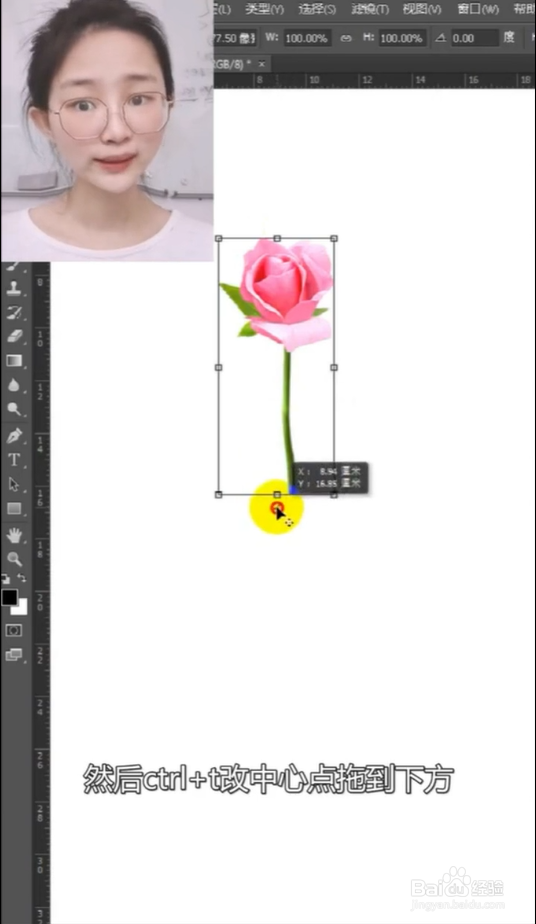Select the History Brush tool
Image resolution: width=536 pixels, height=924 pixels.
coord(14,312)
